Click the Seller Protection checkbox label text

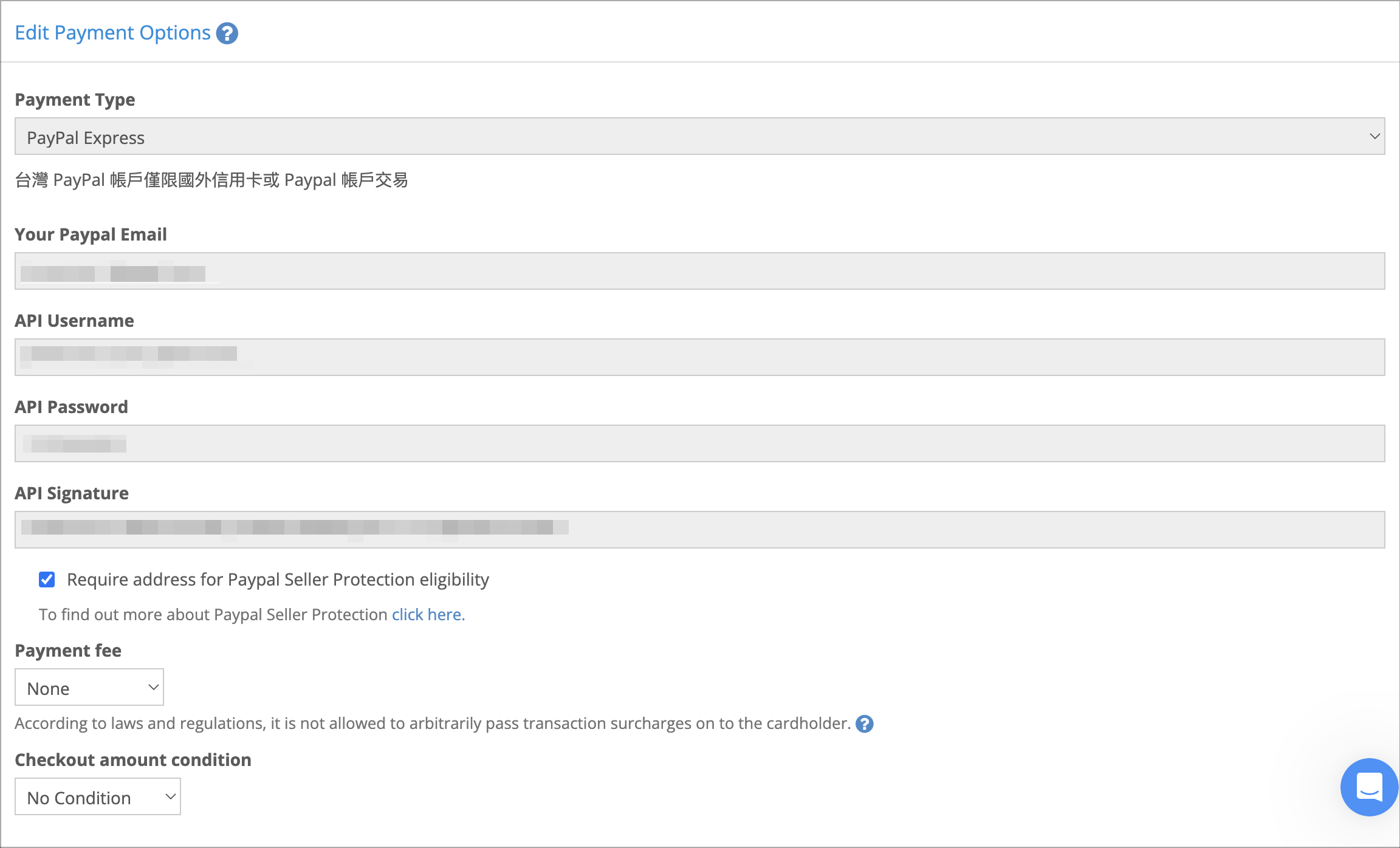pyautogui.click(x=278, y=580)
